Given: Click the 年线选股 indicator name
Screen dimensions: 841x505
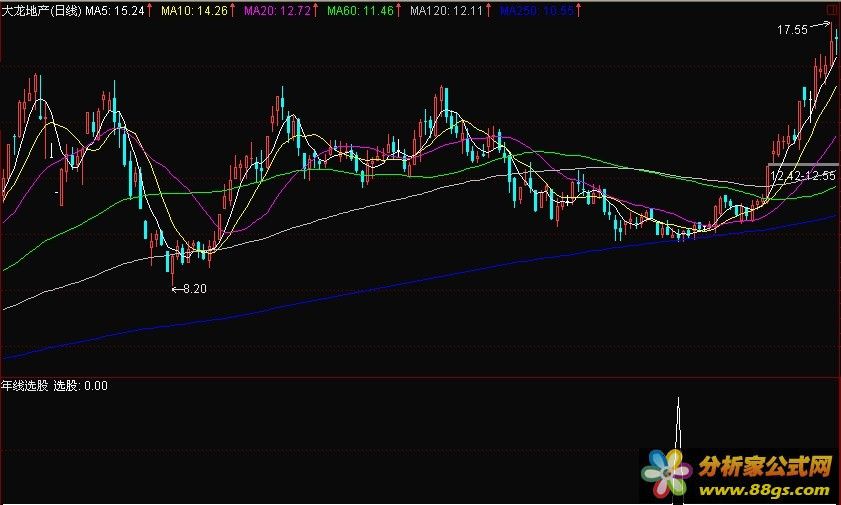Looking at the screenshot, I should tap(25, 386).
